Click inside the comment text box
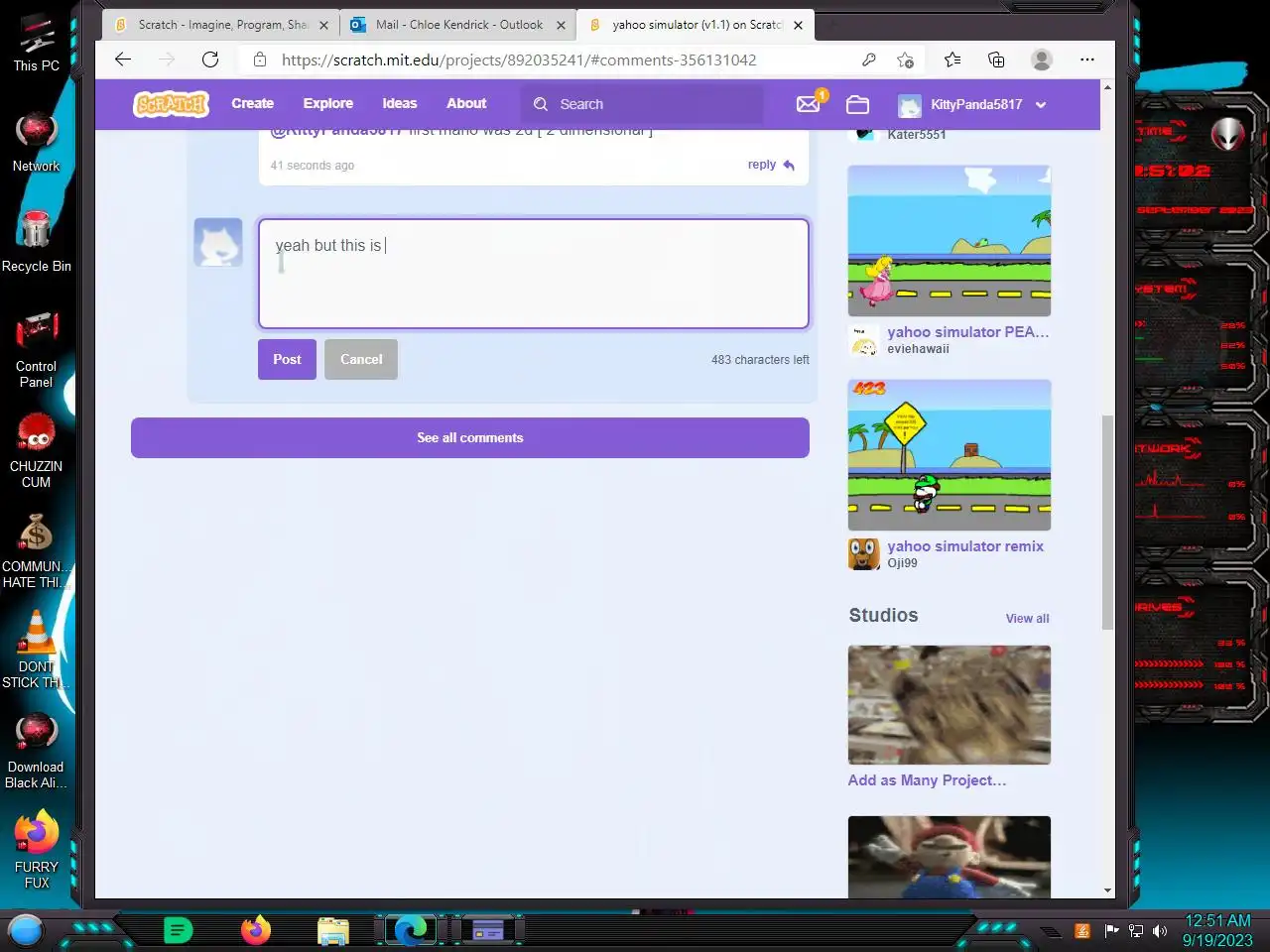 (534, 274)
